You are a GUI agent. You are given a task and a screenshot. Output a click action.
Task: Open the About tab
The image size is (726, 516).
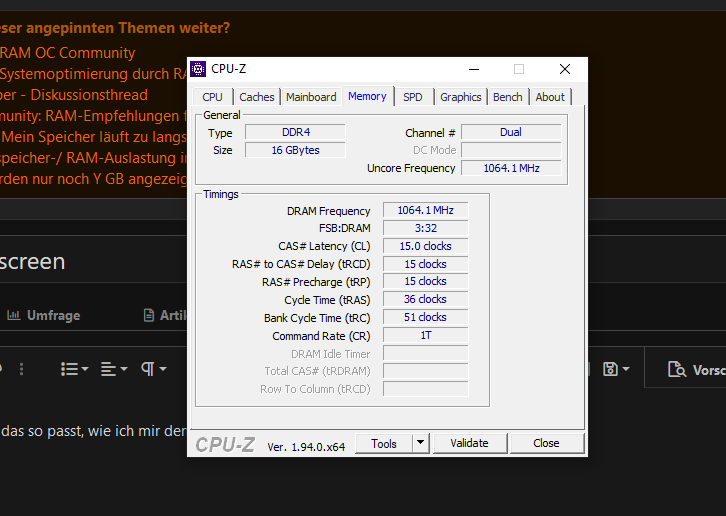(550, 97)
